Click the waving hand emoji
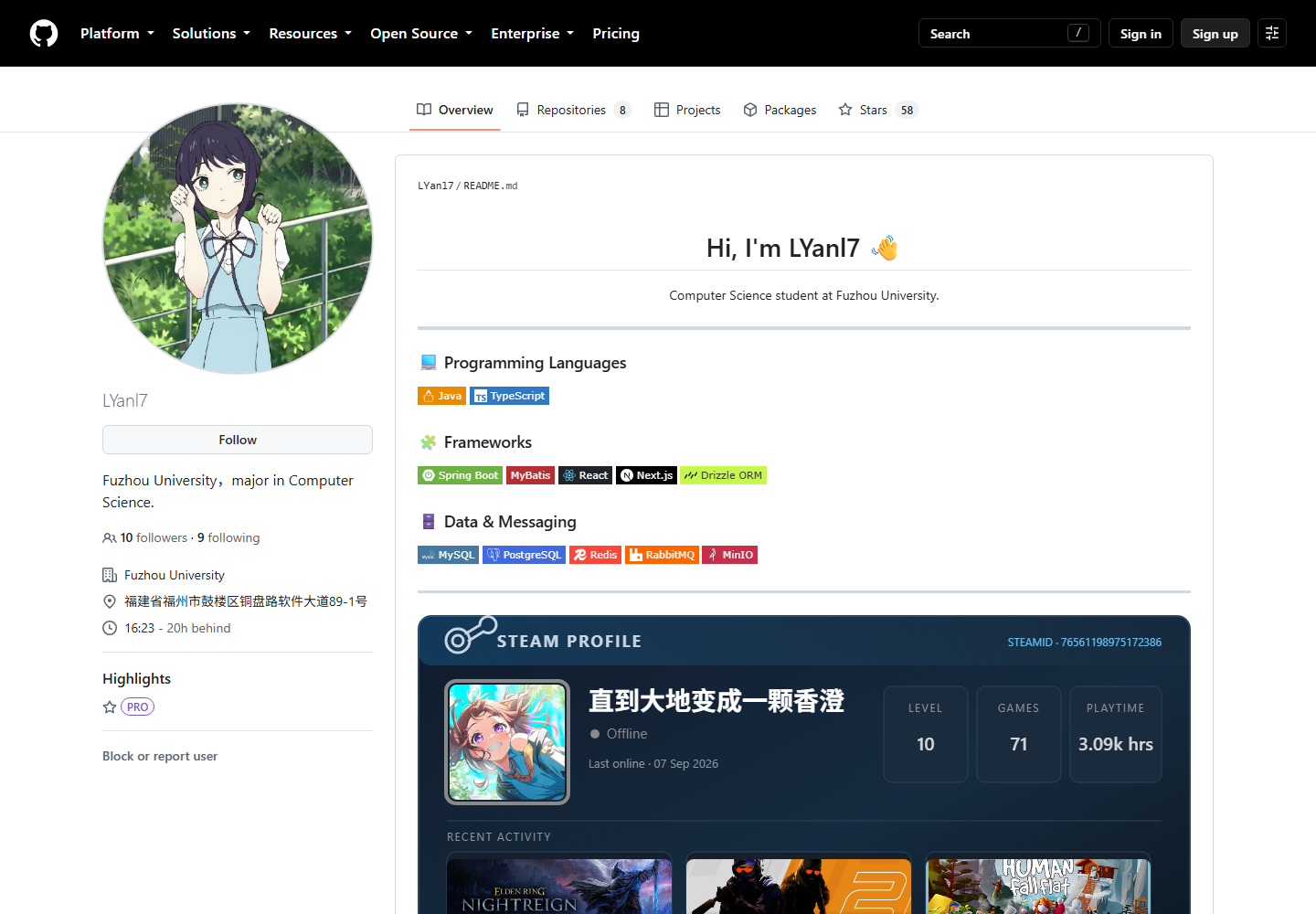 [885, 248]
